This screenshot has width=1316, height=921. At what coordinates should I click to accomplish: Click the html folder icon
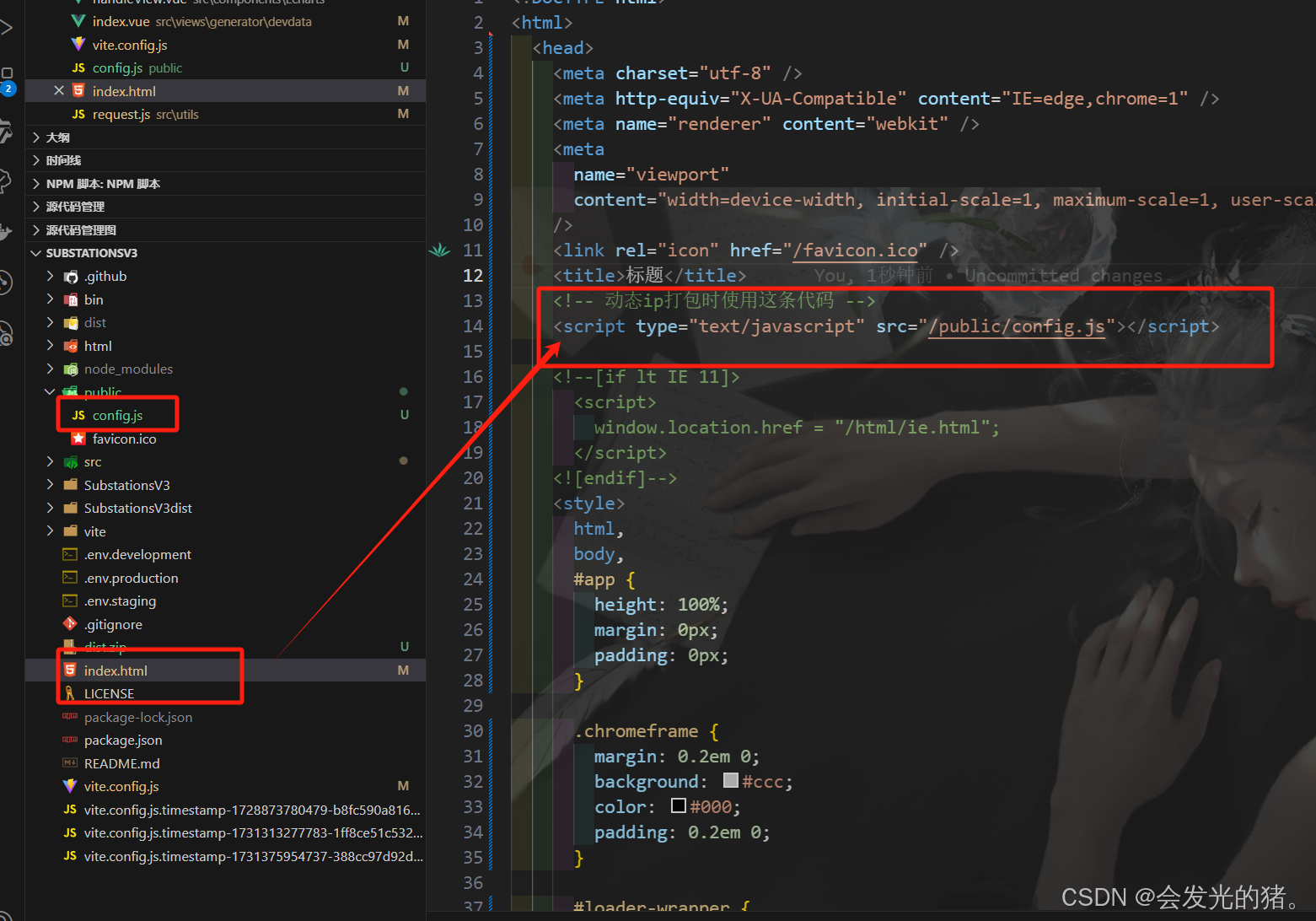pyautogui.click(x=71, y=346)
